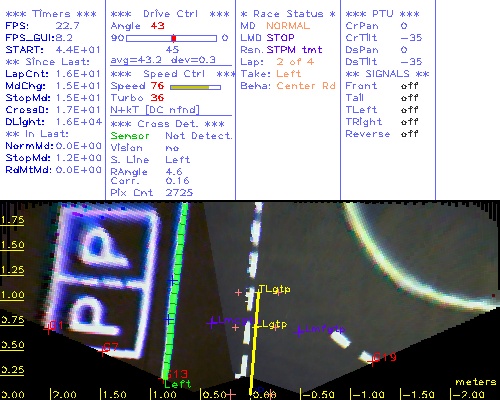Select the DLight value 1.6E+04

pos(78,122)
